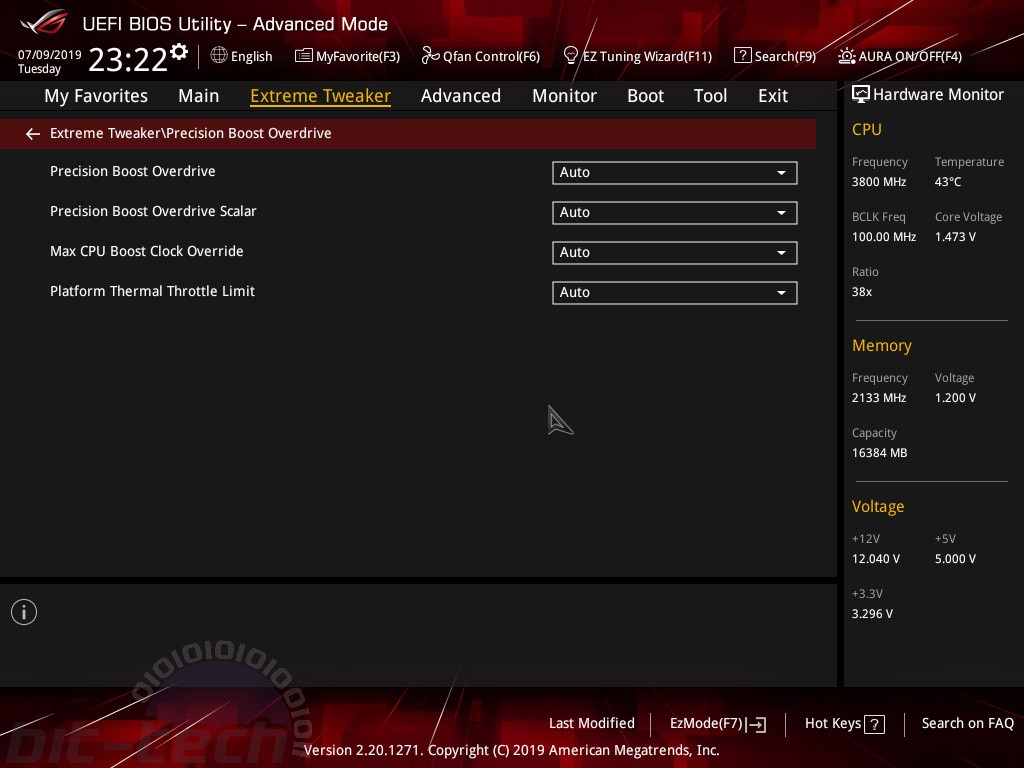Click the Hardware Monitor display icon

click(x=861, y=95)
